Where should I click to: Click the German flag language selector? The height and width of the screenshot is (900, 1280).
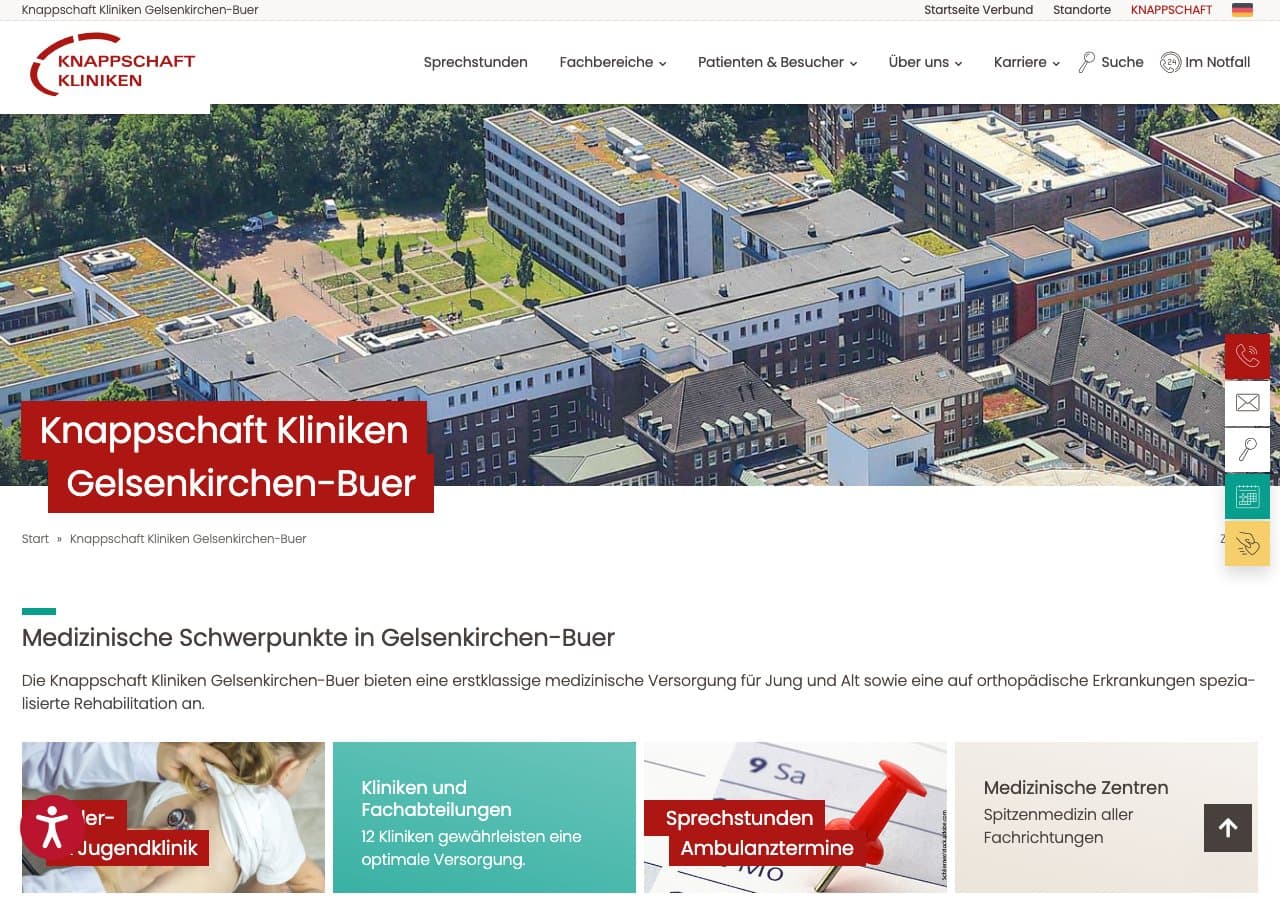[1242, 10]
